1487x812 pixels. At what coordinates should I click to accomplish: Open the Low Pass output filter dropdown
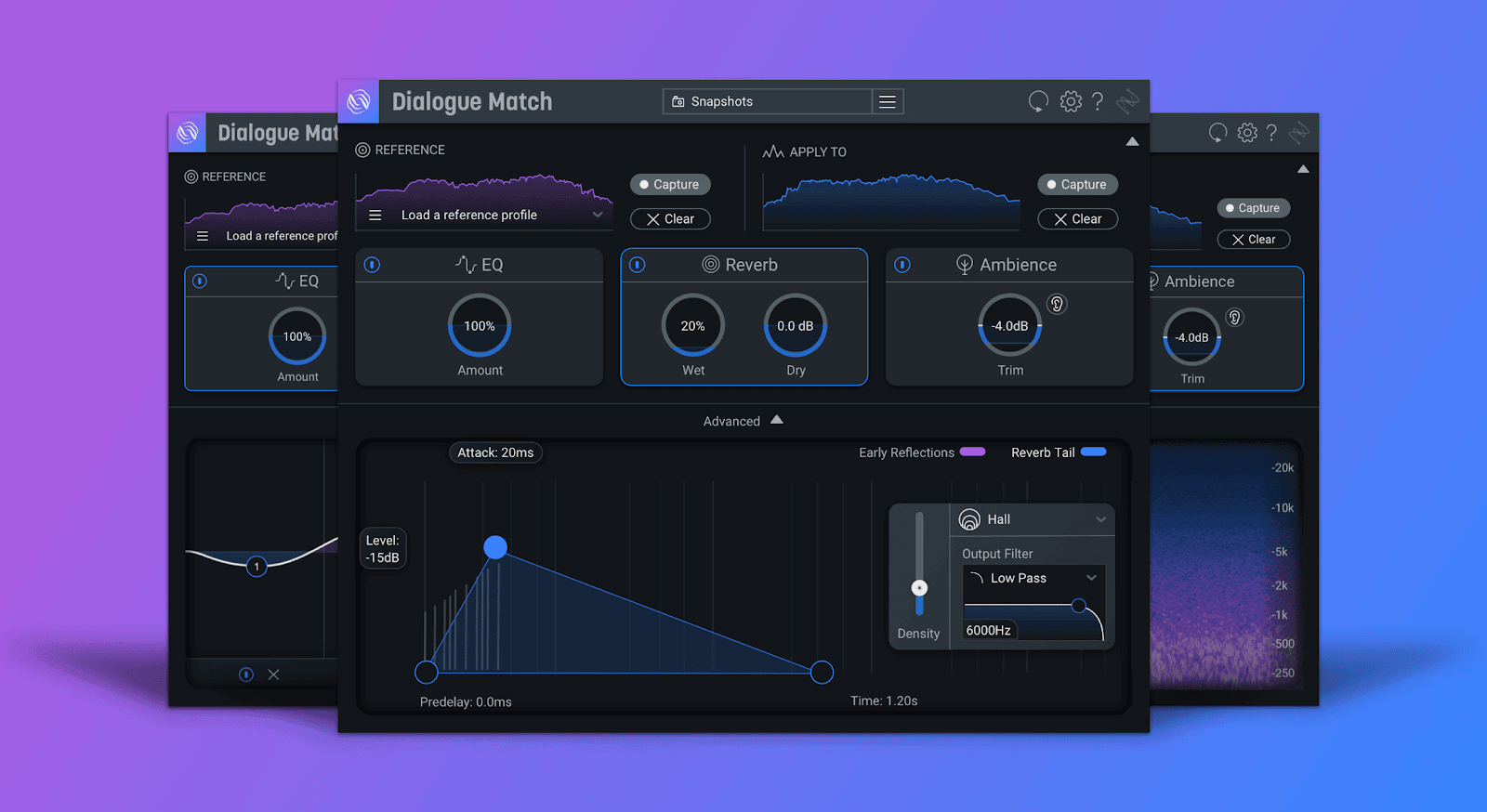[x=1091, y=578]
